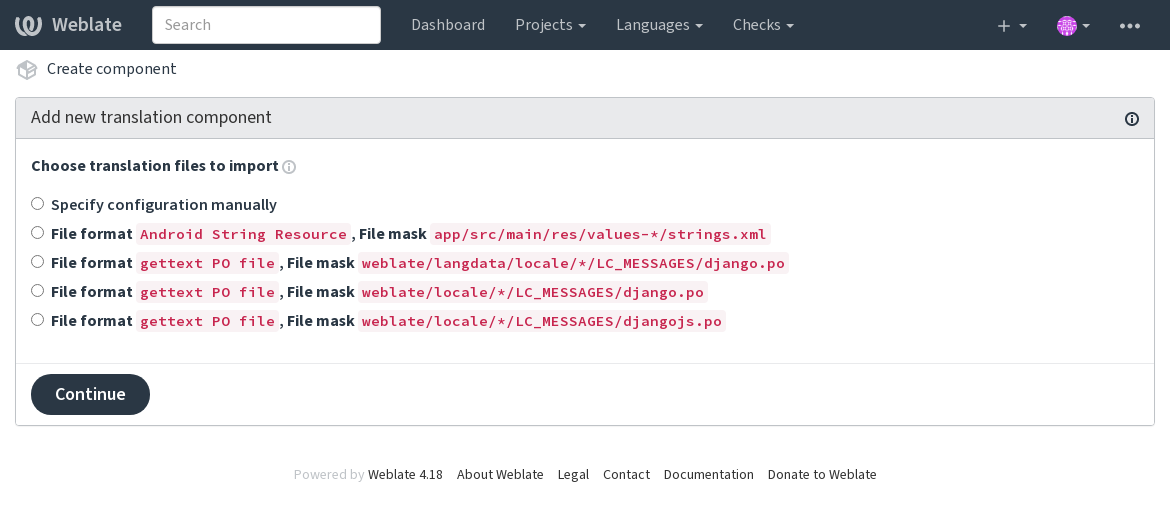Expand the Checks dropdown
The image size is (1170, 513).
pyautogui.click(x=763, y=25)
